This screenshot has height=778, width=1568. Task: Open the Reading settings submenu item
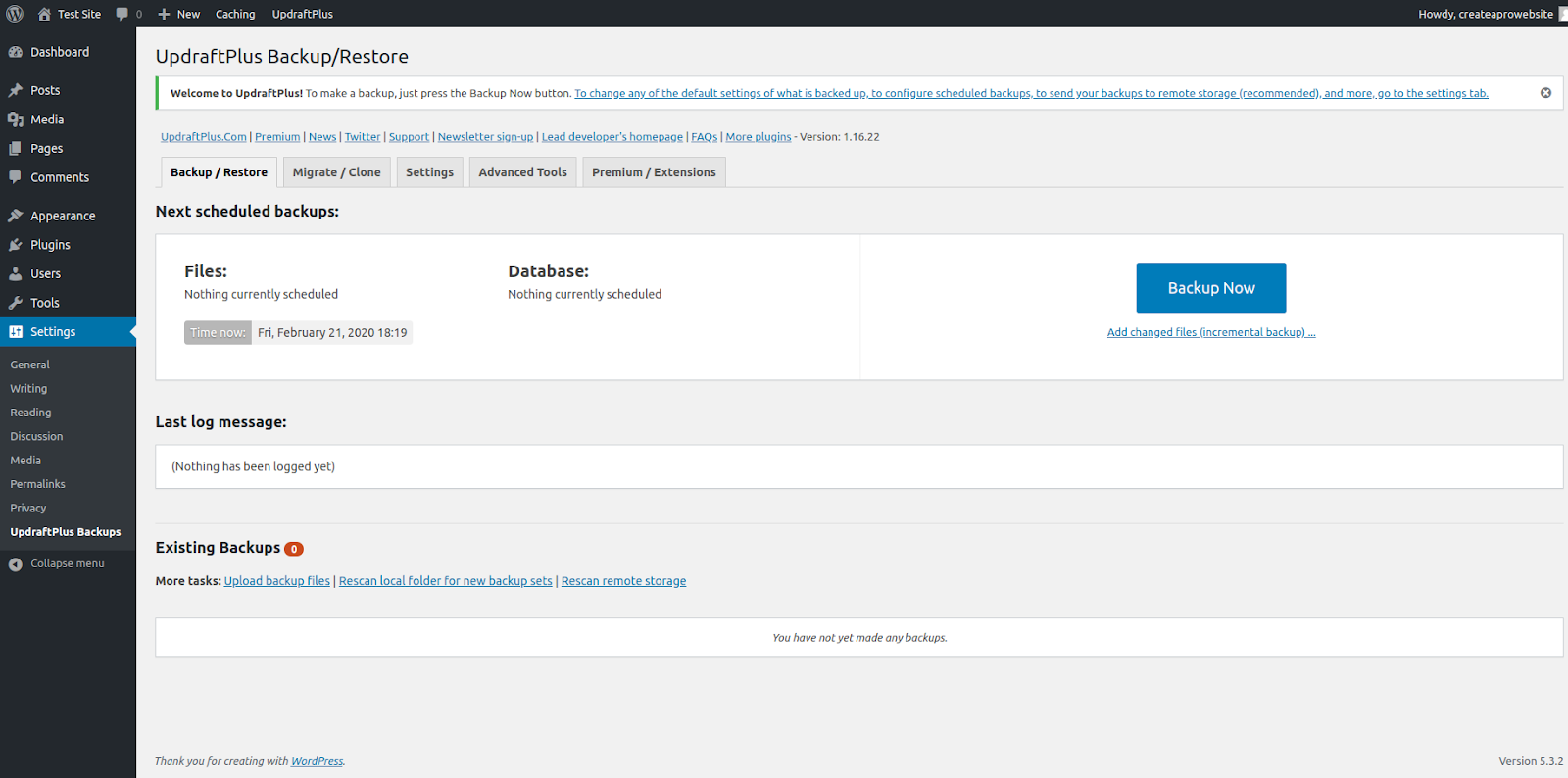point(30,413)
